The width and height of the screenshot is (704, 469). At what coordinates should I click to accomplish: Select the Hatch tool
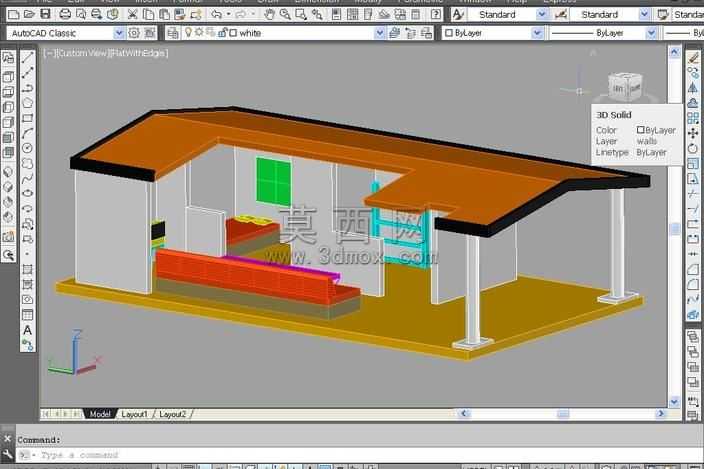point(27,269)
